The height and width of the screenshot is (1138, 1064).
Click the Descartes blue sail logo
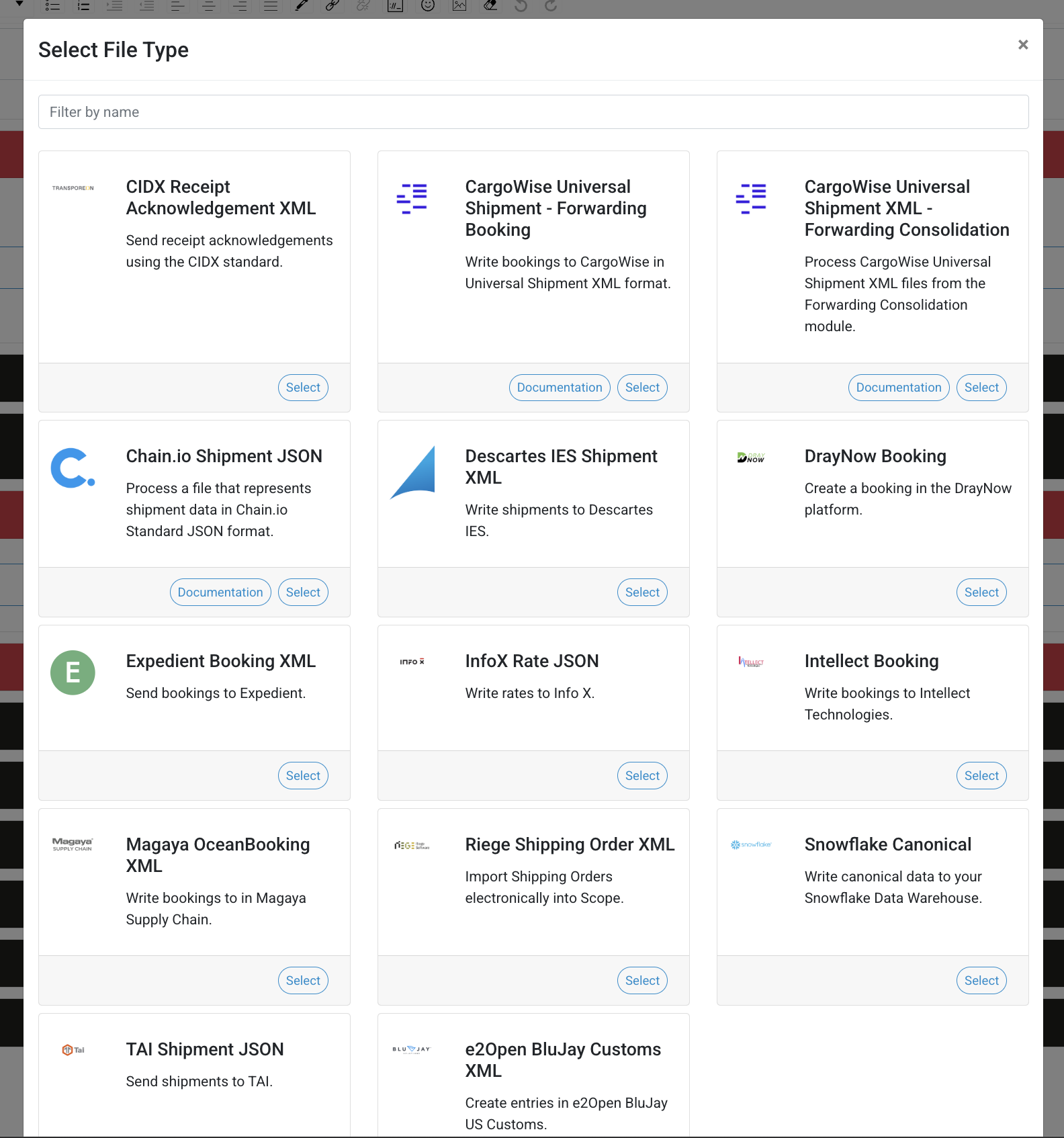coord(412,472)
